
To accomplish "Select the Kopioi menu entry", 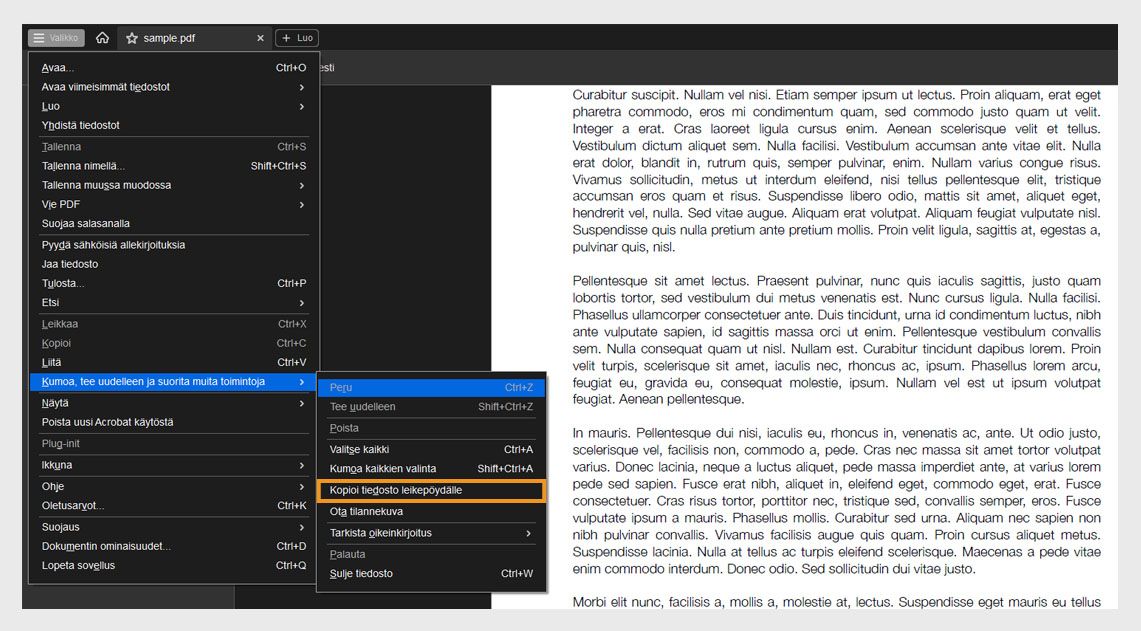I will tap(173, 343).
